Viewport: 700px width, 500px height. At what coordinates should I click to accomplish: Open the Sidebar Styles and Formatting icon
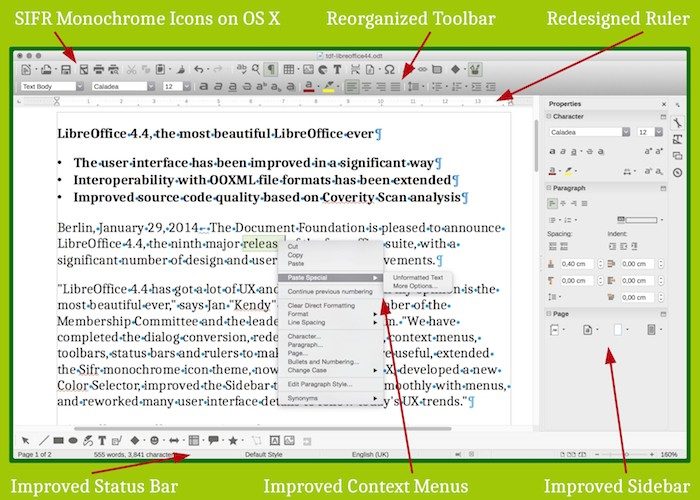pos(678,139)
